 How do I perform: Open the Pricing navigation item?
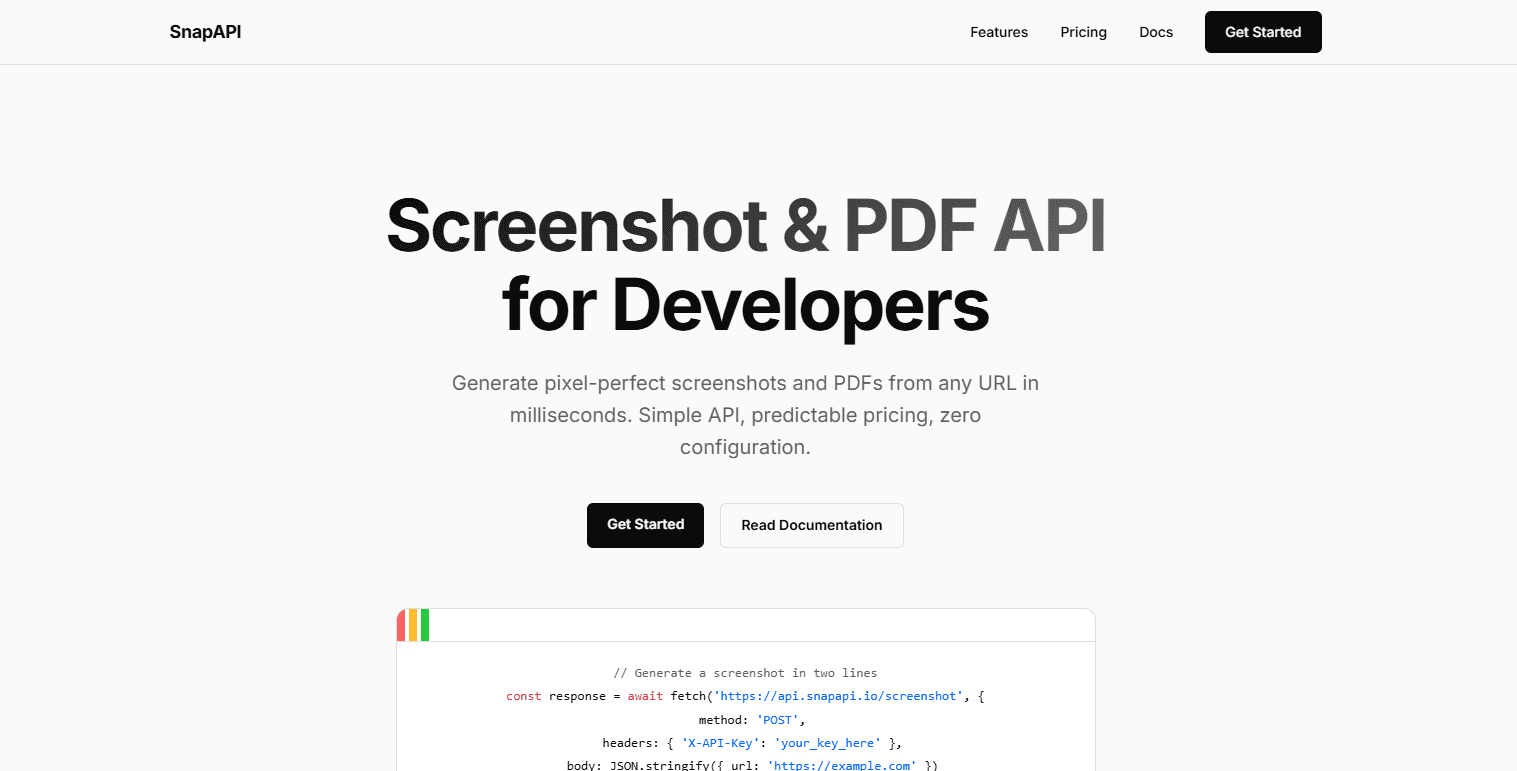(x=1083, y=31)
